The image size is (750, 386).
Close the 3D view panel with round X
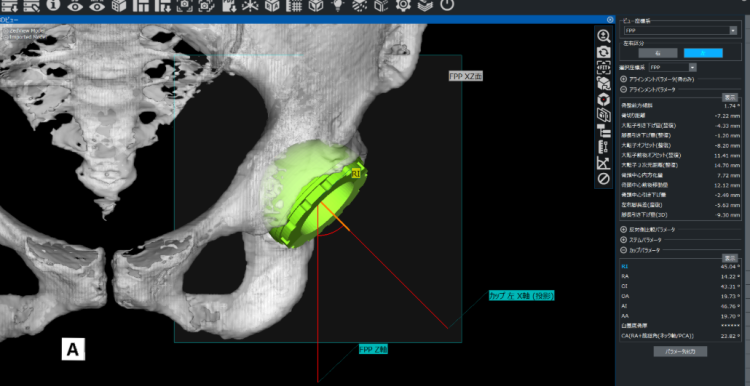pos(610,20)
